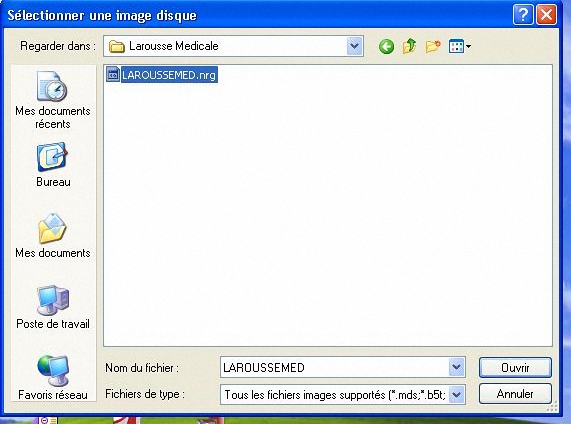Open Poste de travail
This screenshot has width=571, height=424.
[53, 307]
